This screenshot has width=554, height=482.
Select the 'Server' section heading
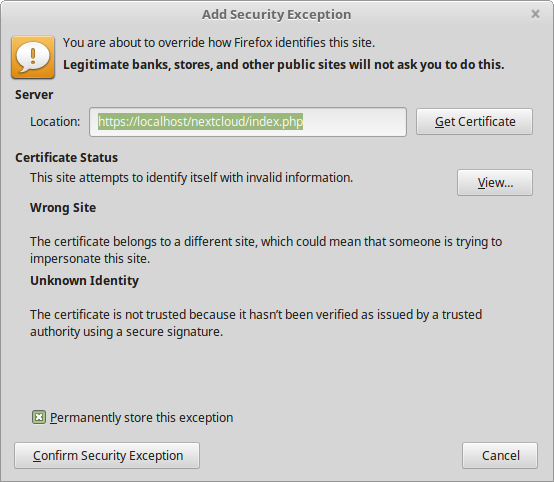coord(34,95)
